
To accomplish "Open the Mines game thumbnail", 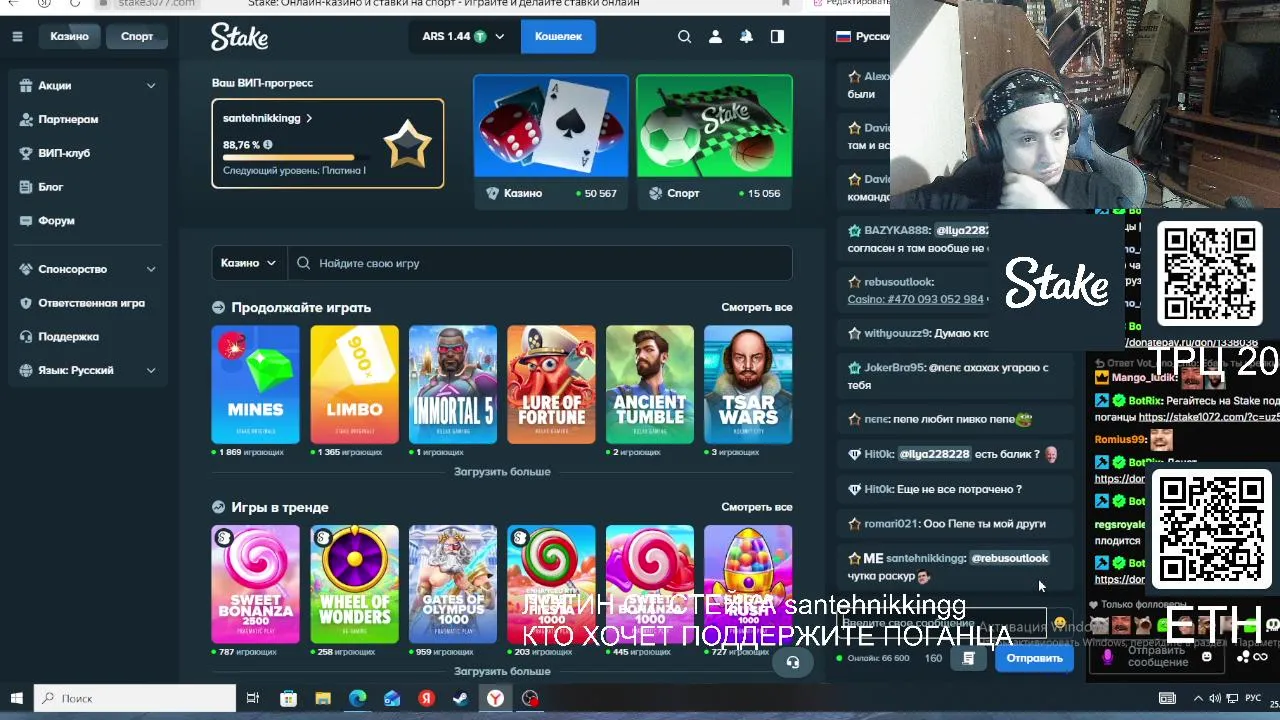I will 255,384.
